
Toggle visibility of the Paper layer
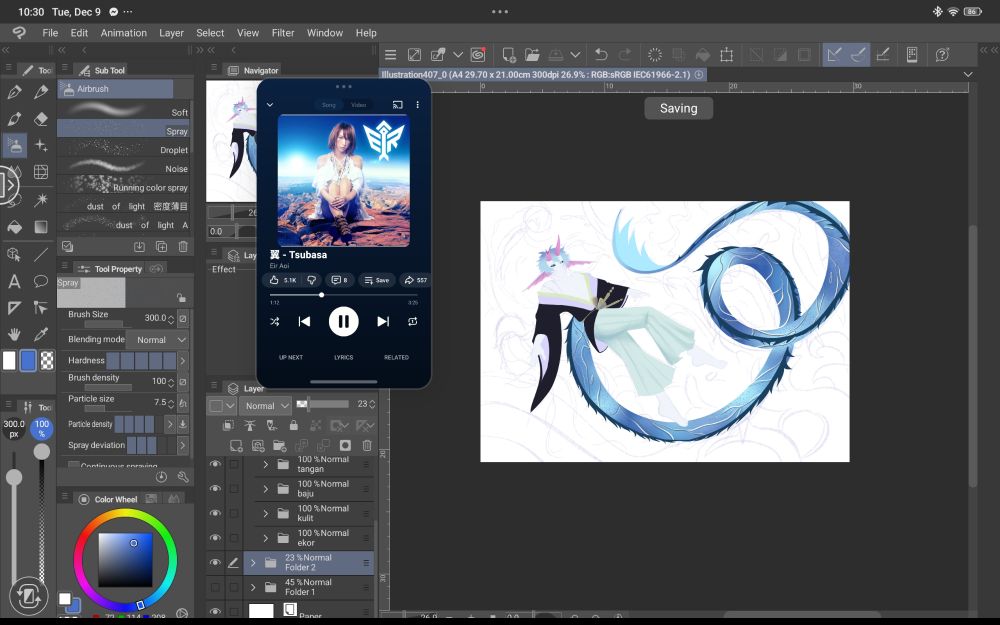click(x=215, y=611)
